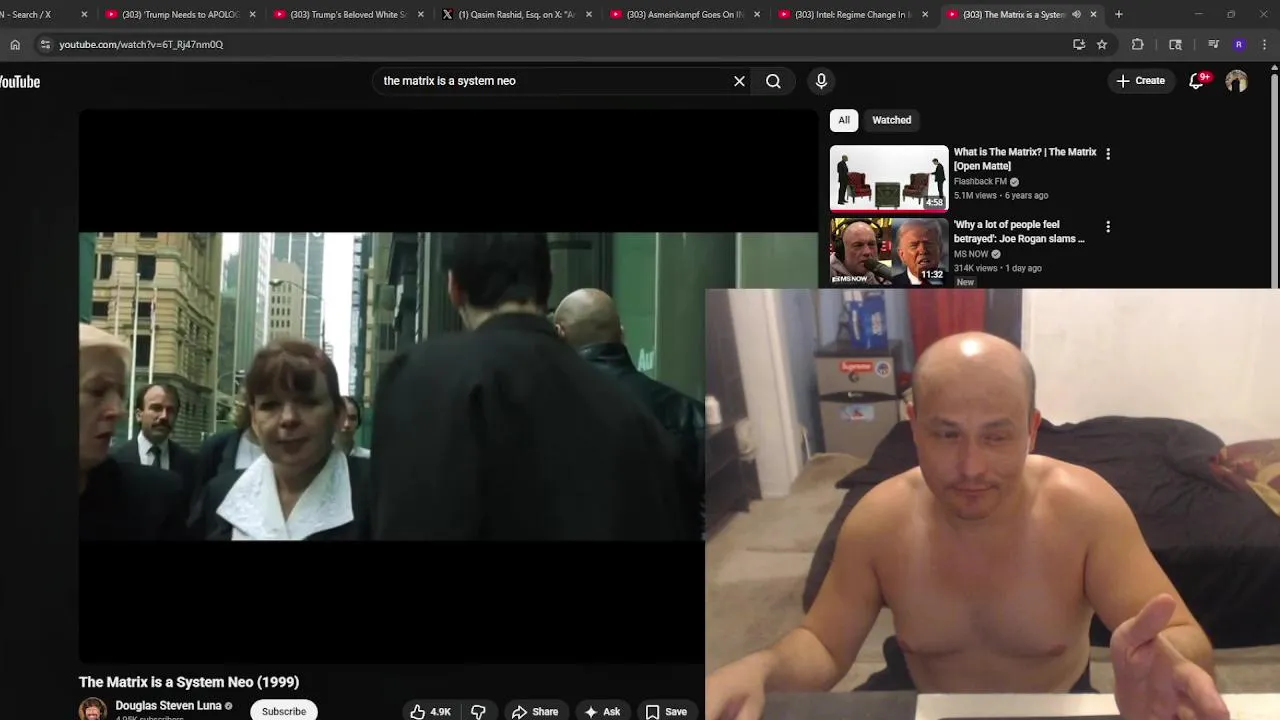Open a new browser tab
Image resolution: width=1280 pixels, height=720 pixels.
[1118, 15]
